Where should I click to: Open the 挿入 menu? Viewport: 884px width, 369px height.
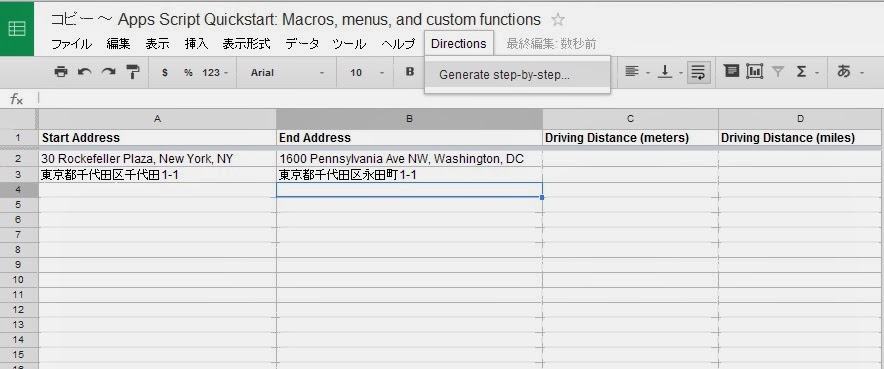tap(196, 44)
